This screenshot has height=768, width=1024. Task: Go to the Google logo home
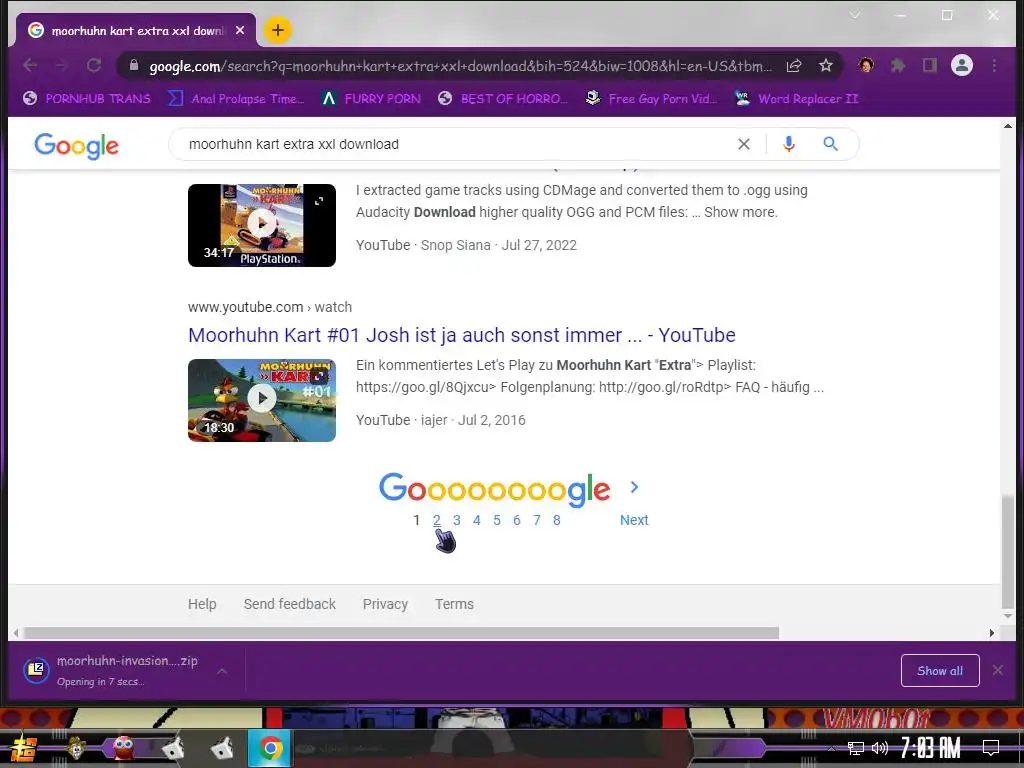[76, 146]
